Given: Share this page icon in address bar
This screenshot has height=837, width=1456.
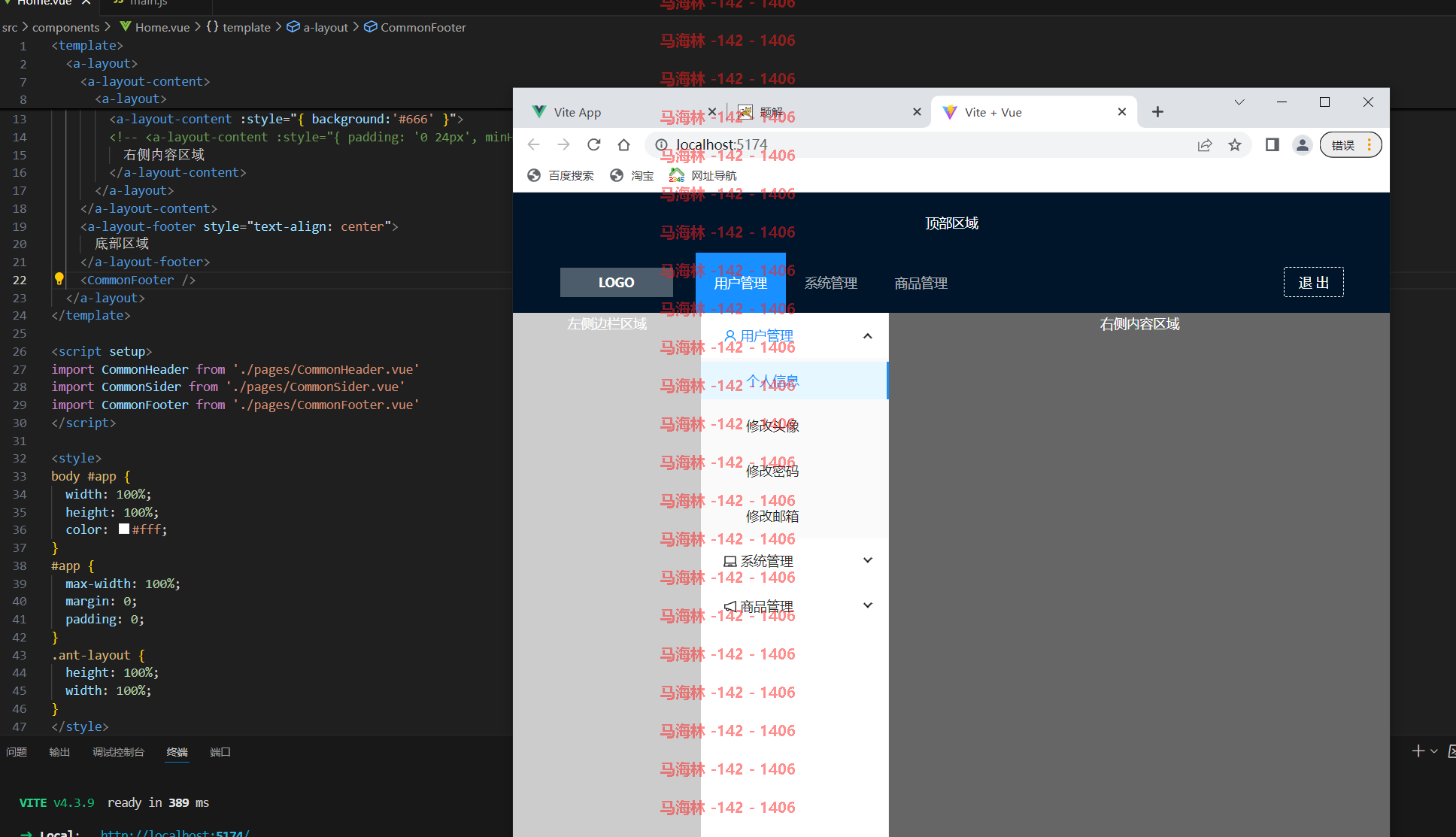Looking at the screenshot, I should point(1205,145).
